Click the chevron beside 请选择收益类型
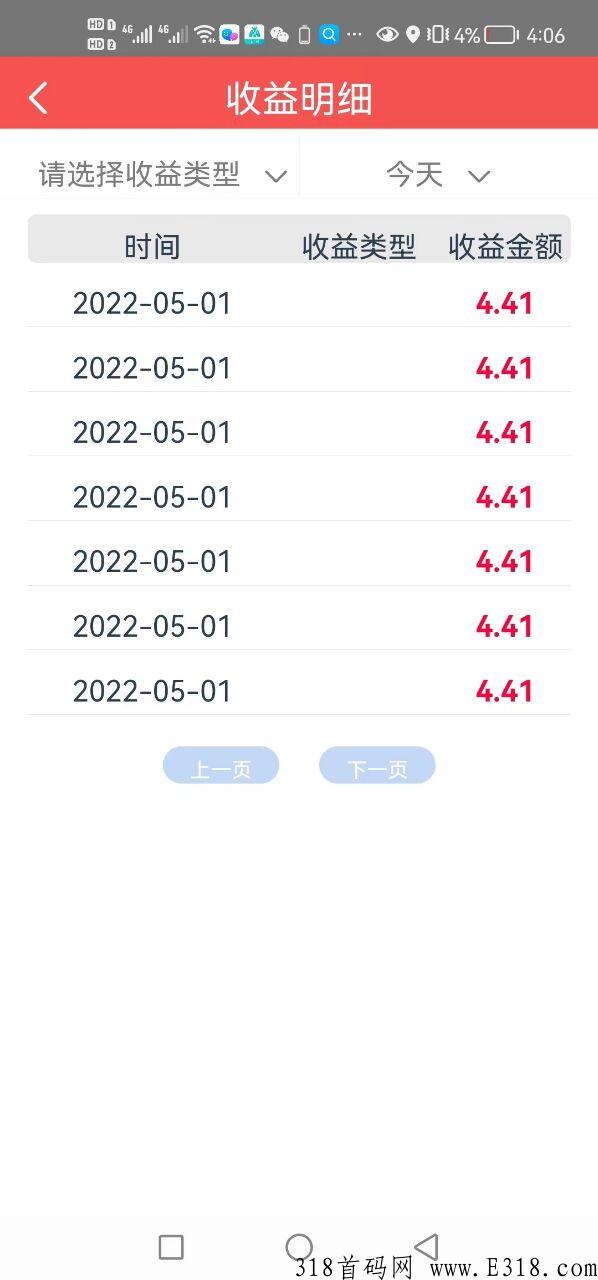 coord(276,177)
